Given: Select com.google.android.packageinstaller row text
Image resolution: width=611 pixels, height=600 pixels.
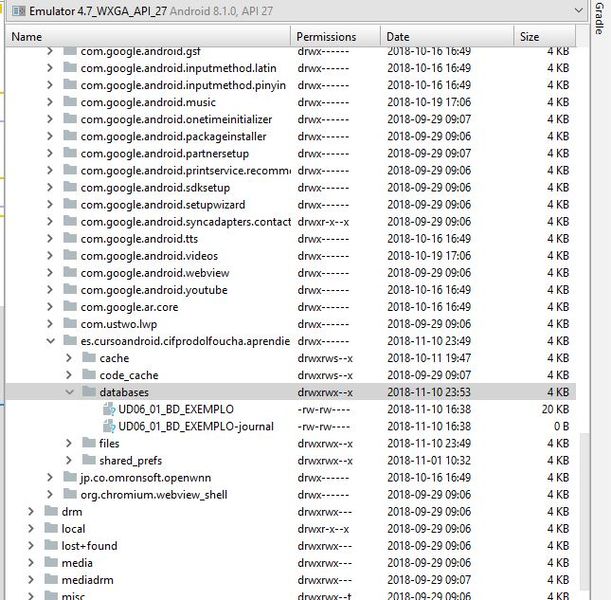Looking at the screenshot, I should pos(173,136).
